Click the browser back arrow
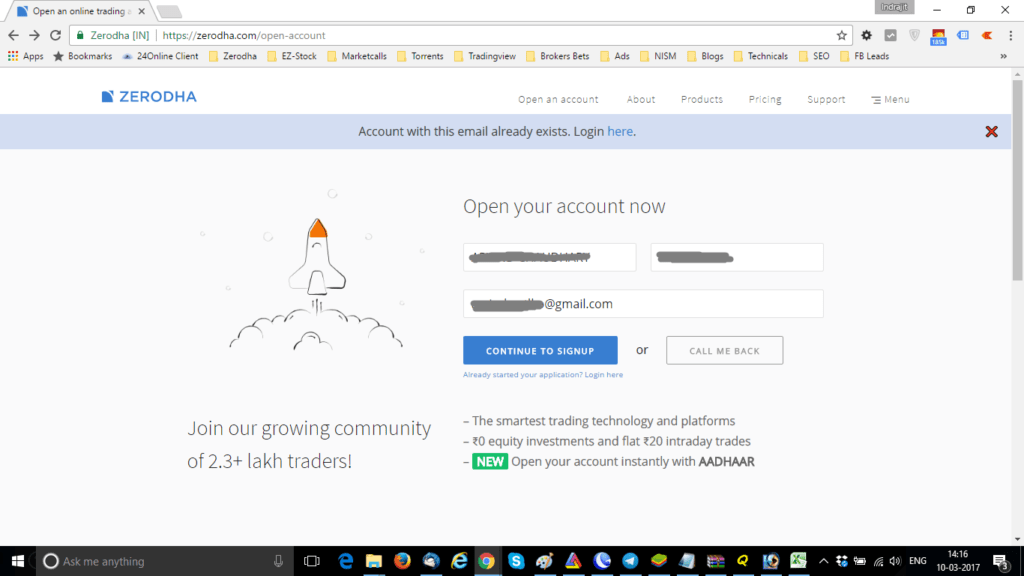 [x=13, y=35]
